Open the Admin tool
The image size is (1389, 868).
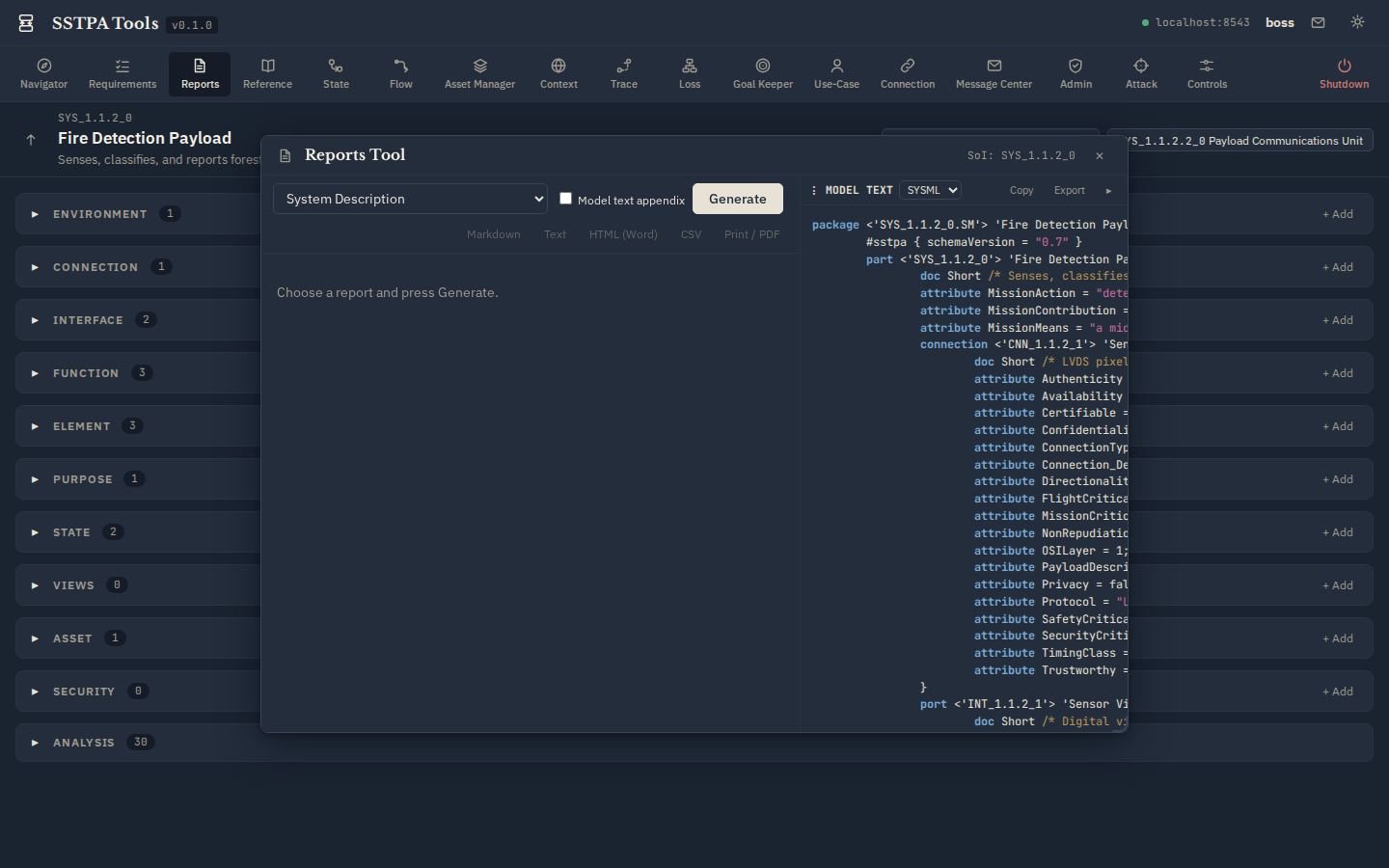click(1076, 74)
